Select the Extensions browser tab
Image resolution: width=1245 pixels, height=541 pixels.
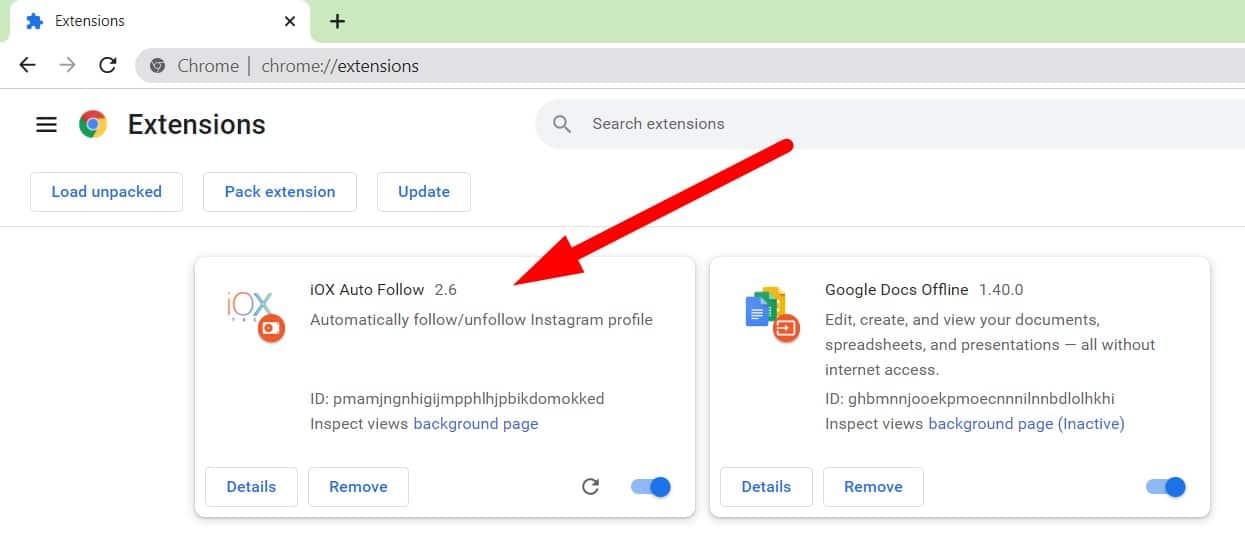(150, 21)
